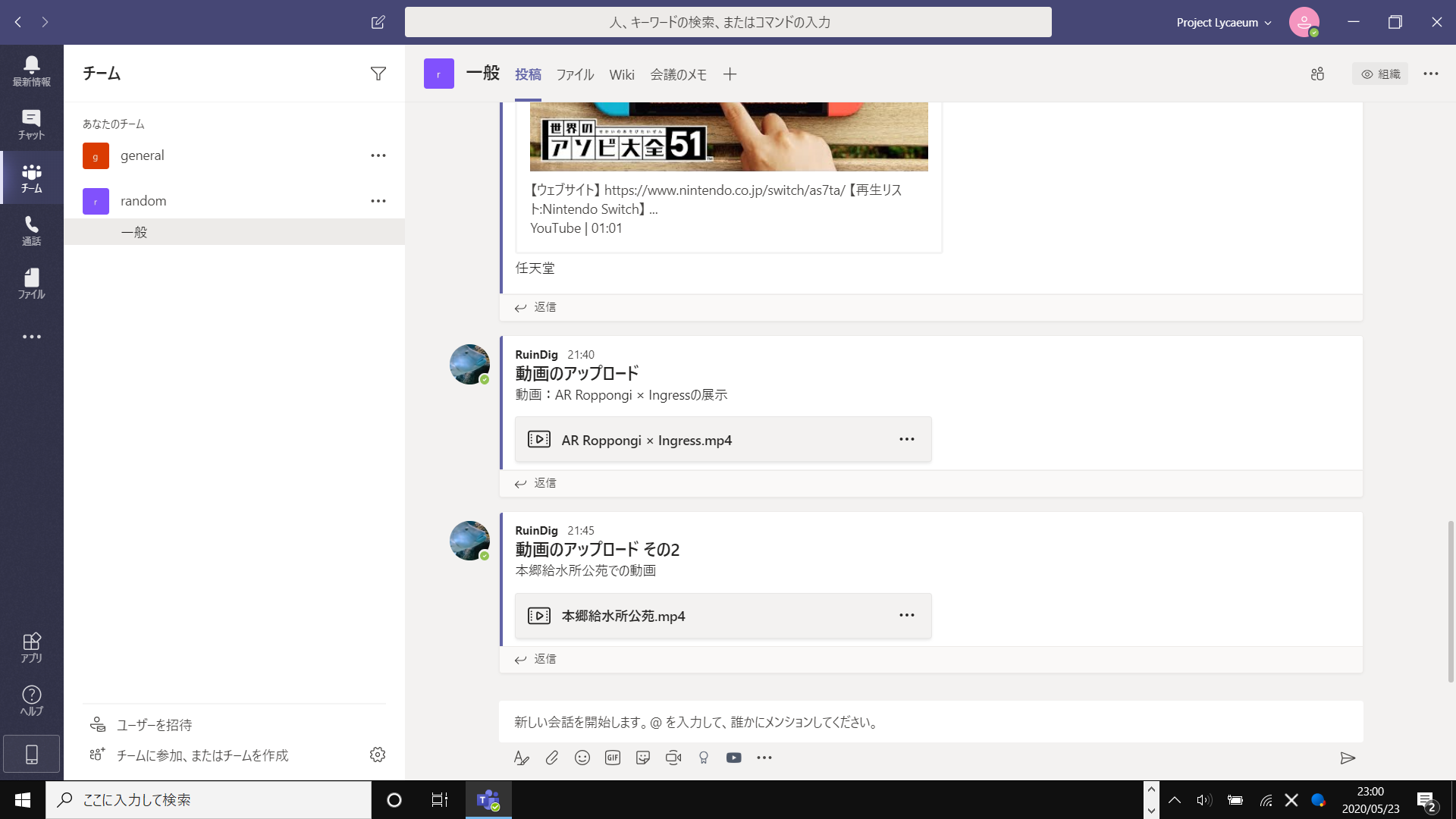Open options for AR Roppongi × Ingress.mp4

click(907, 438)
